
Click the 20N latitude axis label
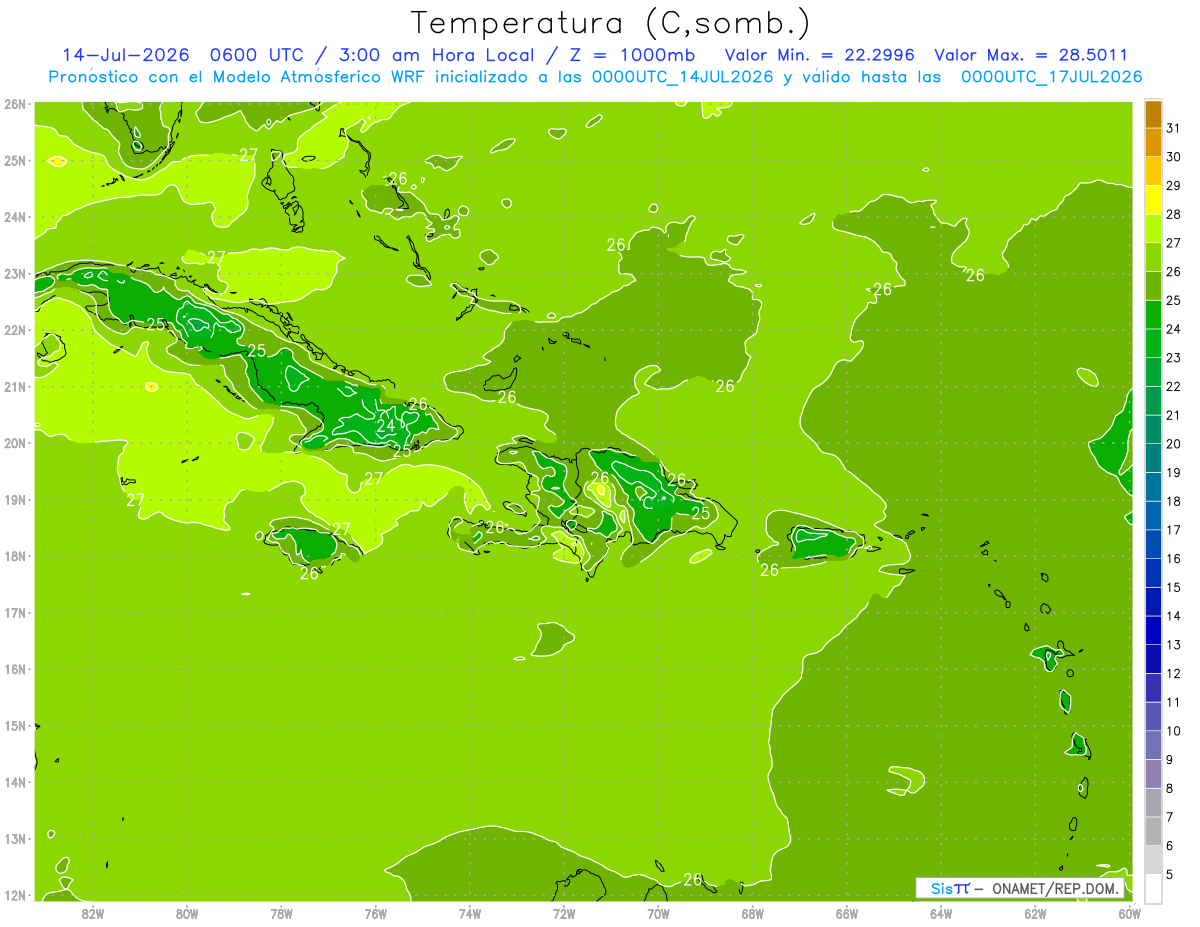[14, 443]
